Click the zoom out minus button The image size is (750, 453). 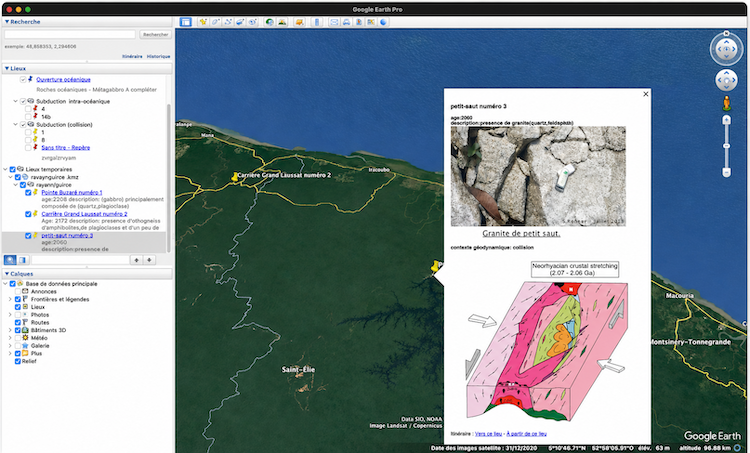click(x=727, y=172)
